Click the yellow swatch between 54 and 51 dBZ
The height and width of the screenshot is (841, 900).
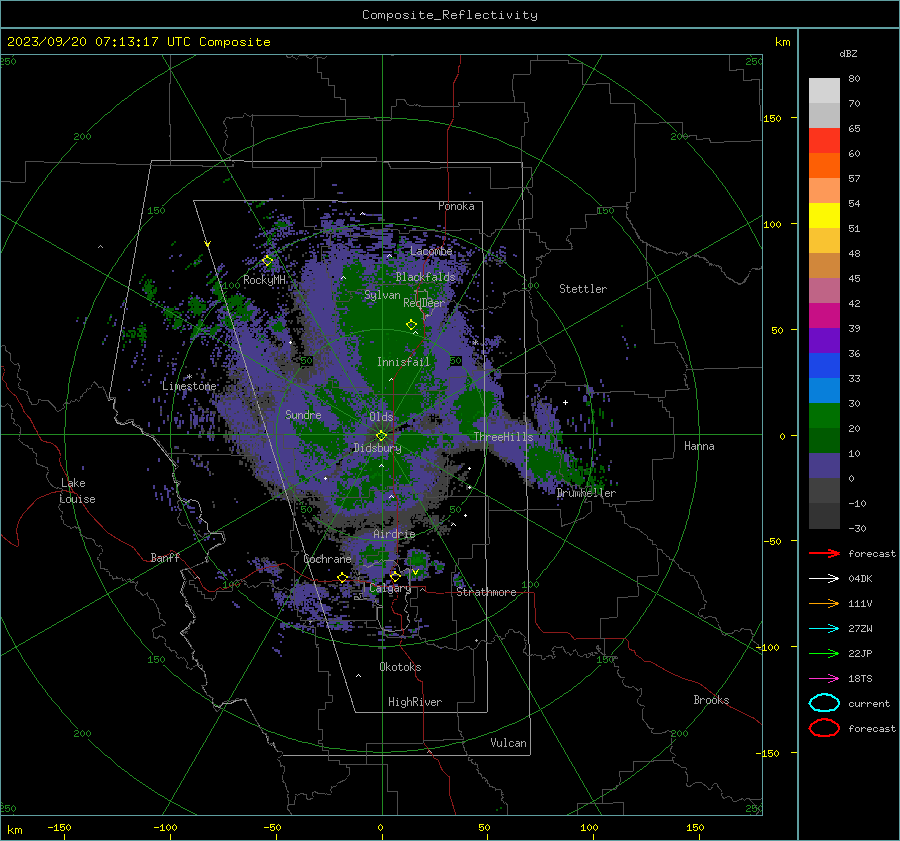[x=824, y=215]
